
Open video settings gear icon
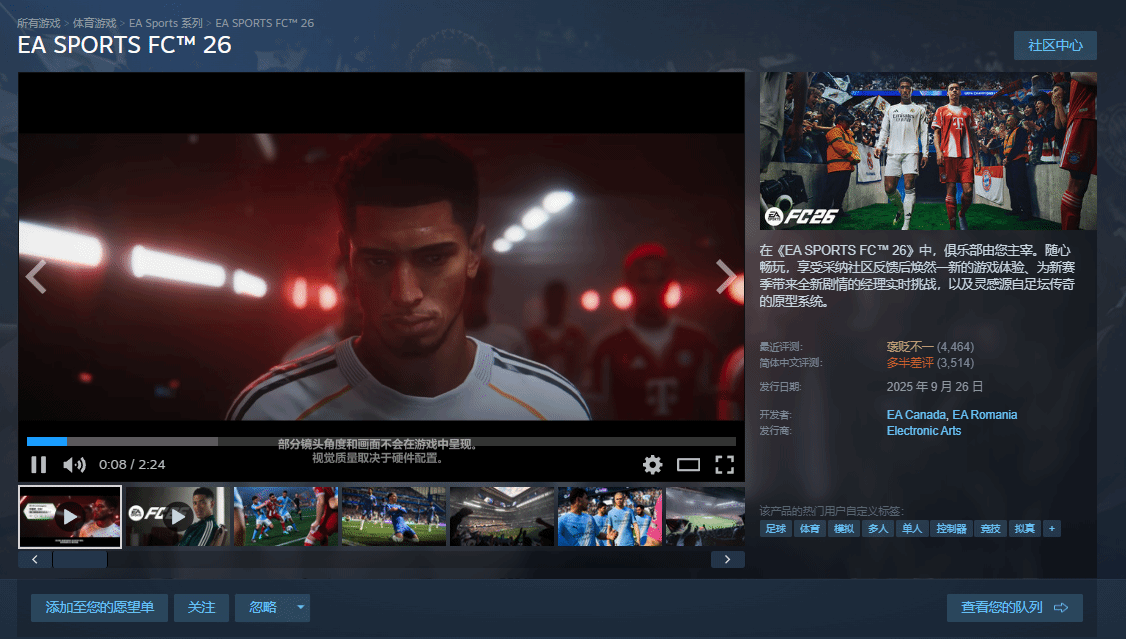652,464
